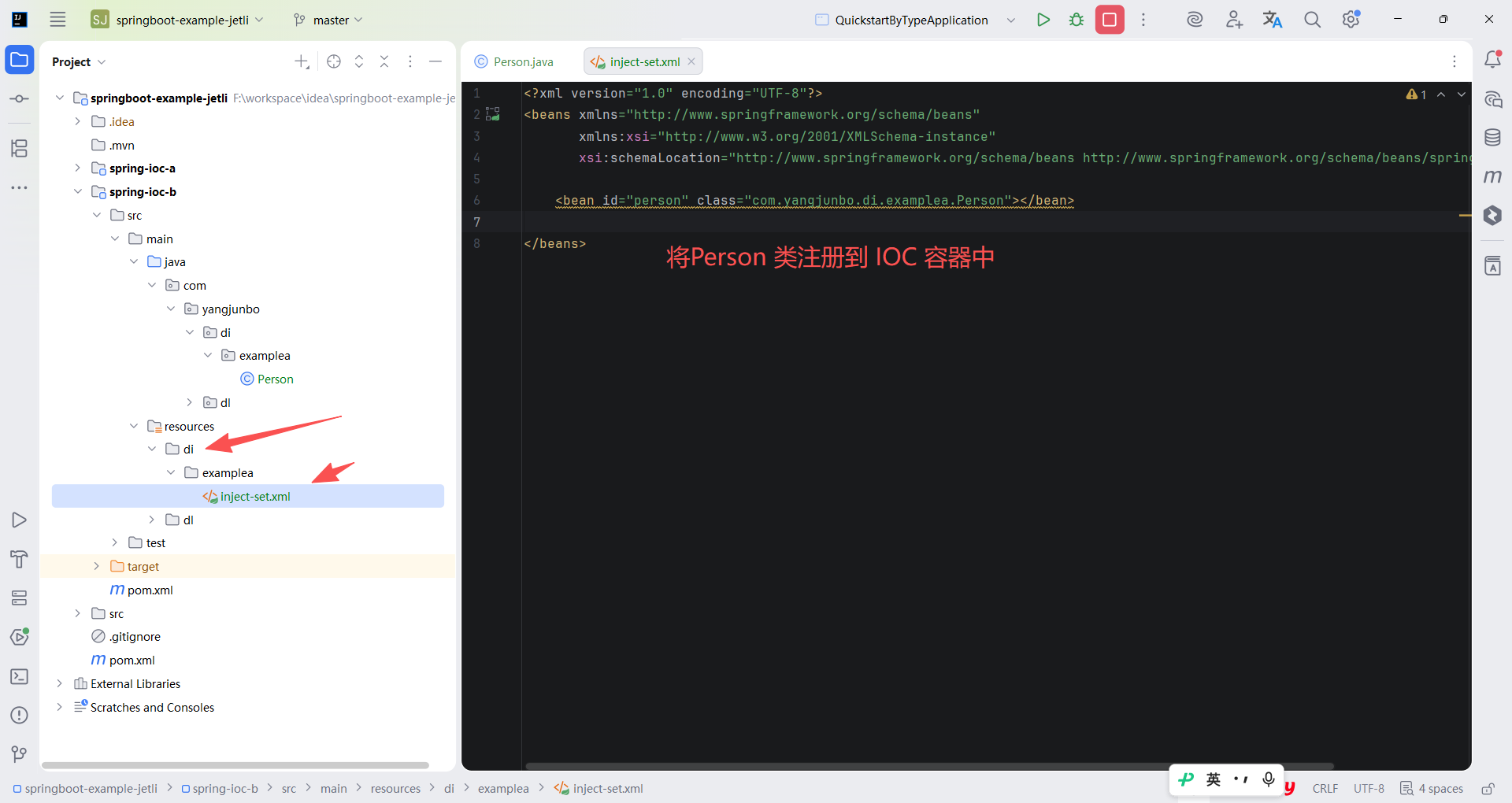This screenshot has width=1512, height=803.
Task: Expand the target folder
Action: pyautogui.click(x=96, y=566)
